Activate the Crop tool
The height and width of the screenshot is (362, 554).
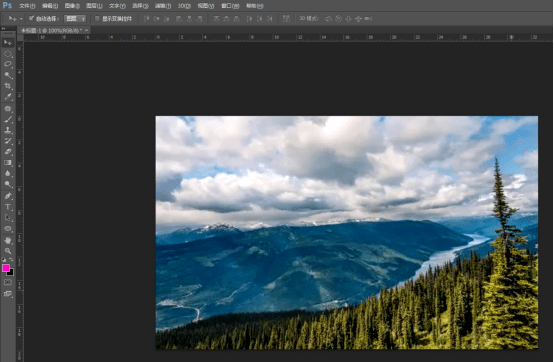click(8, 86)
